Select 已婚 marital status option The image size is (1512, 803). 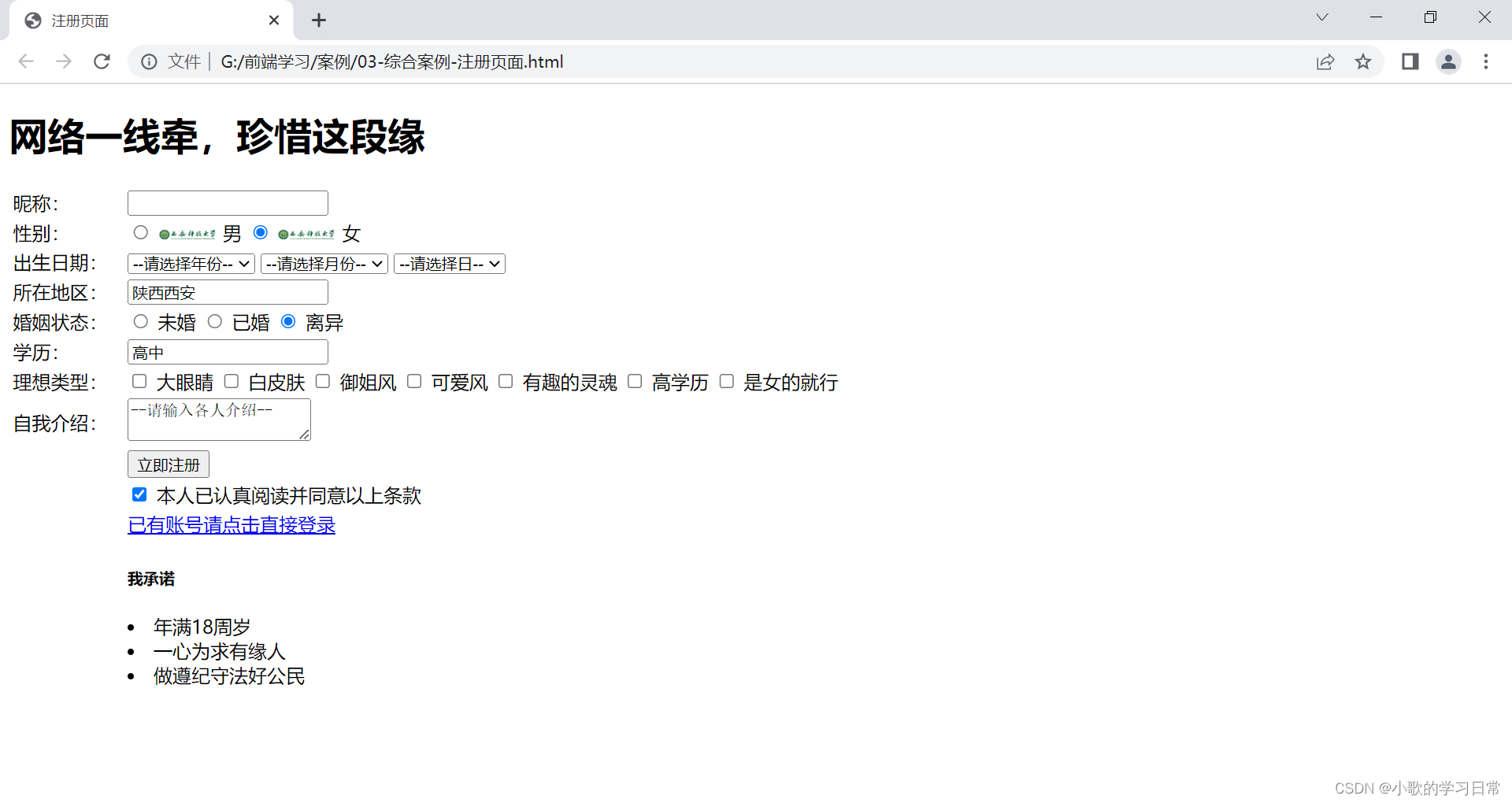click(x=215, y=321)
